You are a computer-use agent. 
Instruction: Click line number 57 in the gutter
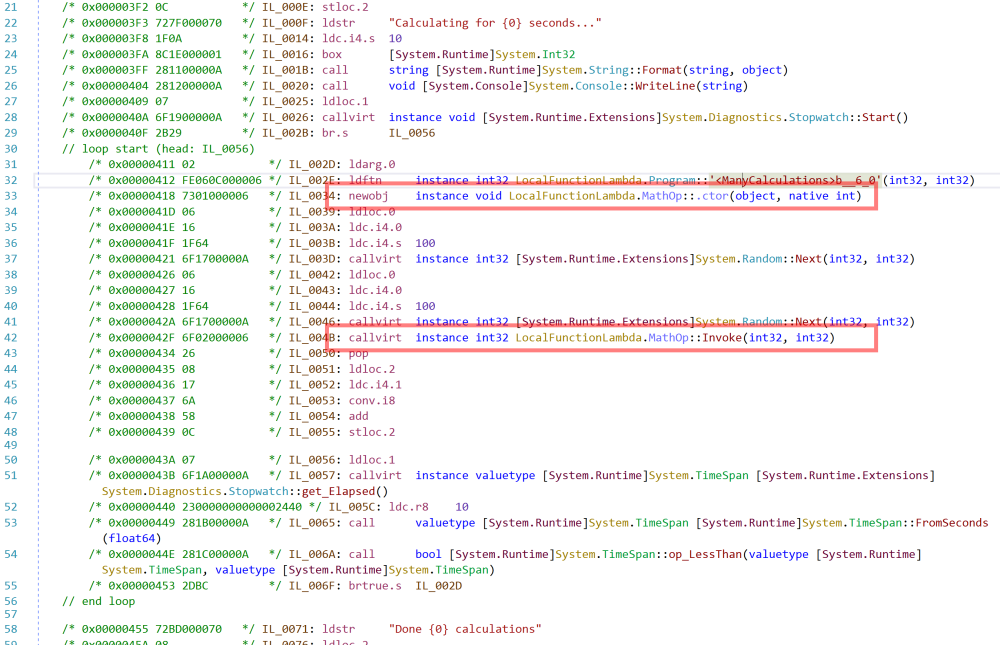coord(11,614)
